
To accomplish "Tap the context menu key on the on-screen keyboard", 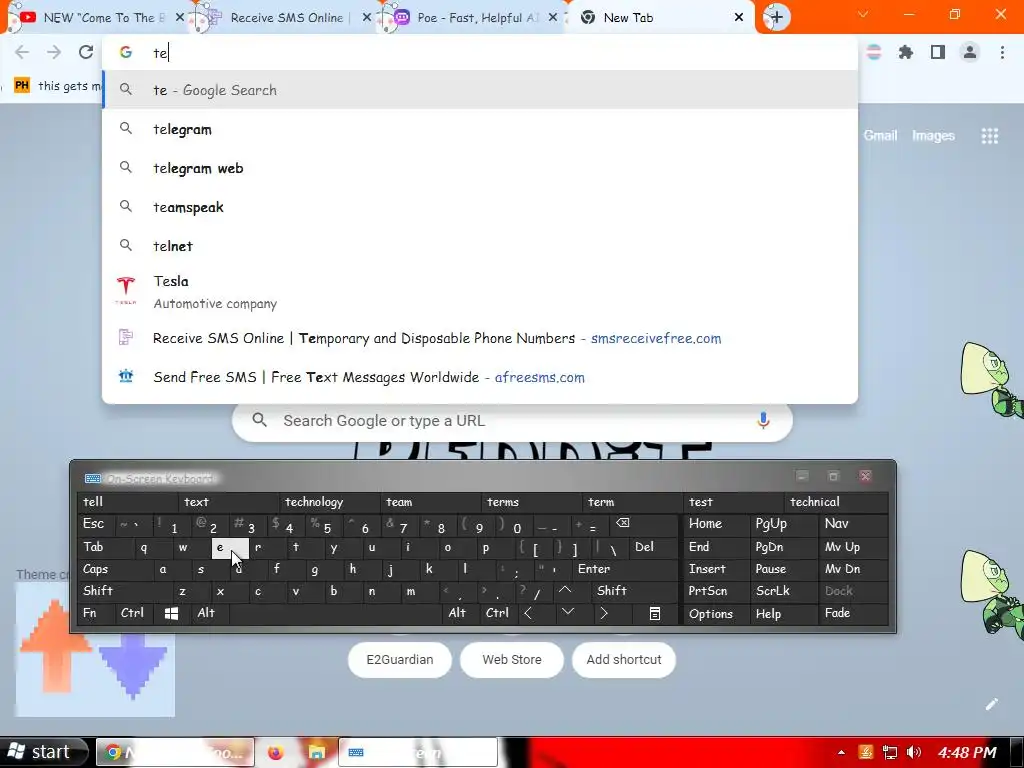I will pyautogui.click(x=654, y=613).
